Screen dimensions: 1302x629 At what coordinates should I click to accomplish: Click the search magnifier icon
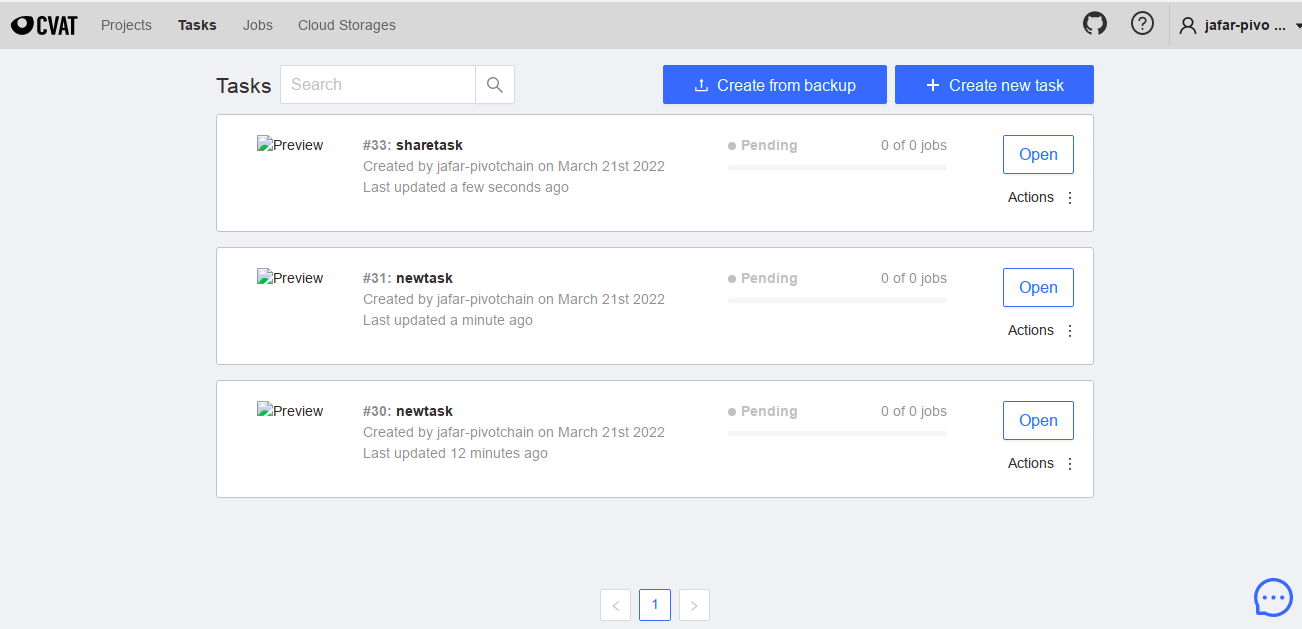coord(494,85)
